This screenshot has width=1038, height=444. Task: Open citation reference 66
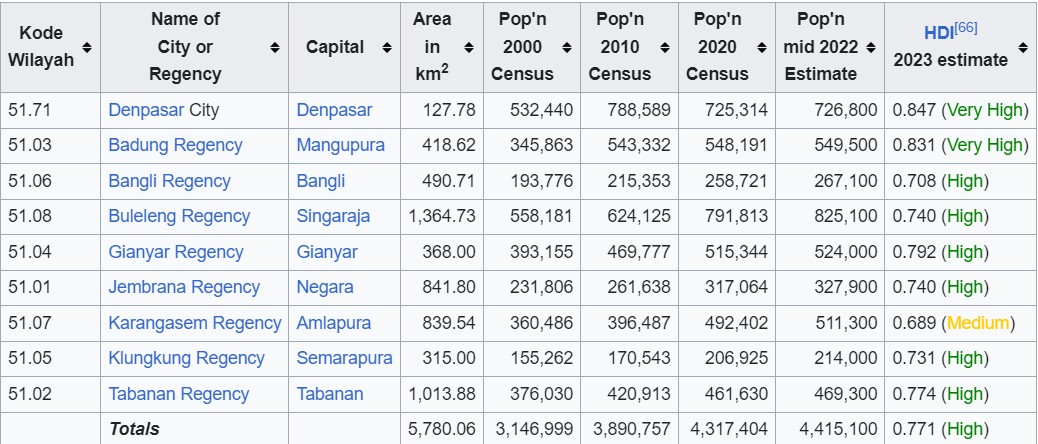(963, 28)
